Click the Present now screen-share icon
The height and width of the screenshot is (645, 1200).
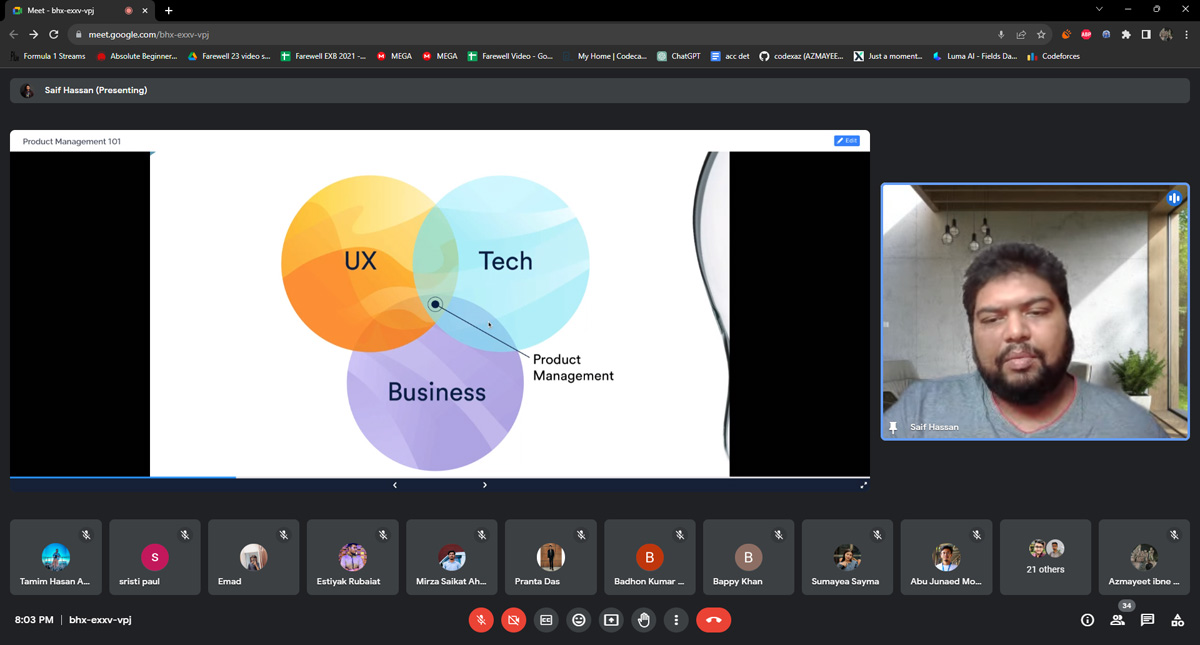click(611, 620)
